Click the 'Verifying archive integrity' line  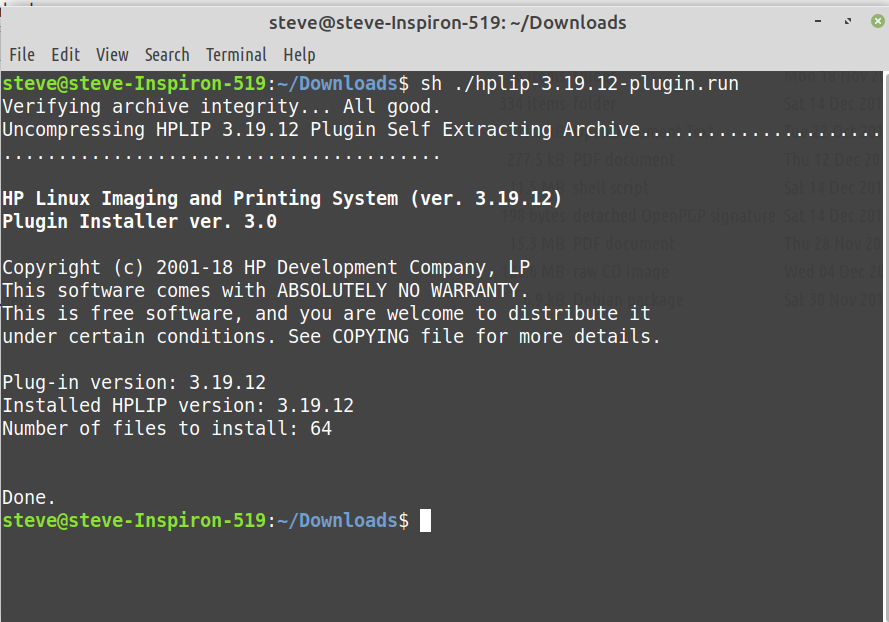(x=221, y=106)
